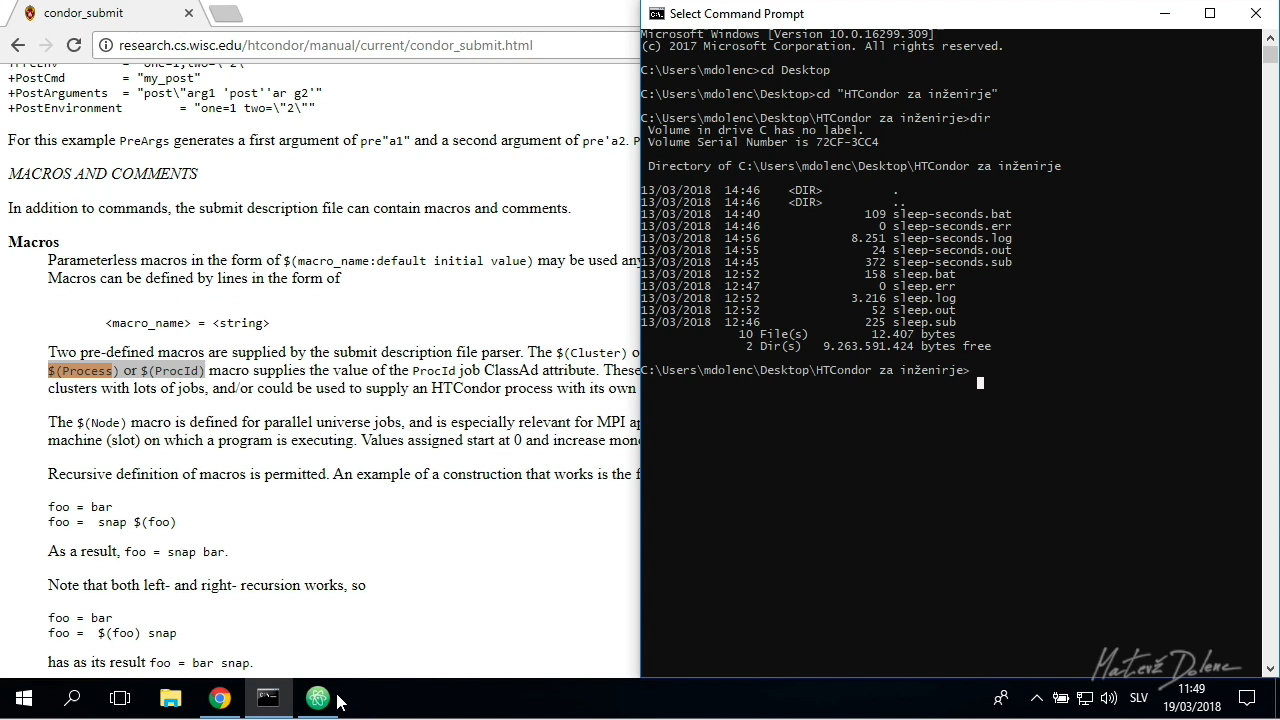Open Command Prompt window system menu icon
Screen dimensions: 1280x720
(x=656, y=13)
